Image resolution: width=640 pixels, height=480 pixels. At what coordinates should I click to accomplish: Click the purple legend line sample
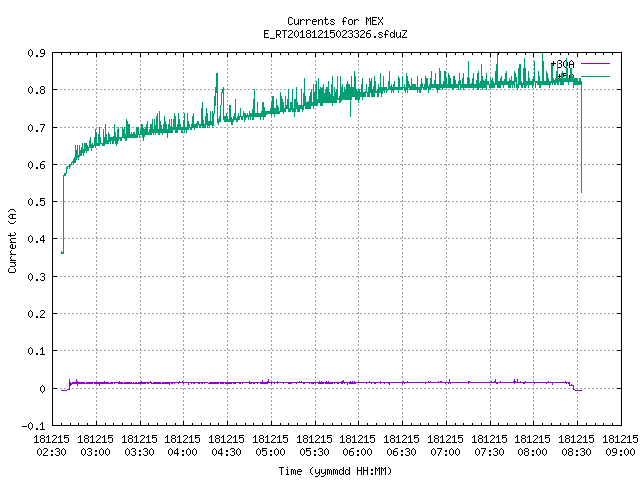click(595, 64)
